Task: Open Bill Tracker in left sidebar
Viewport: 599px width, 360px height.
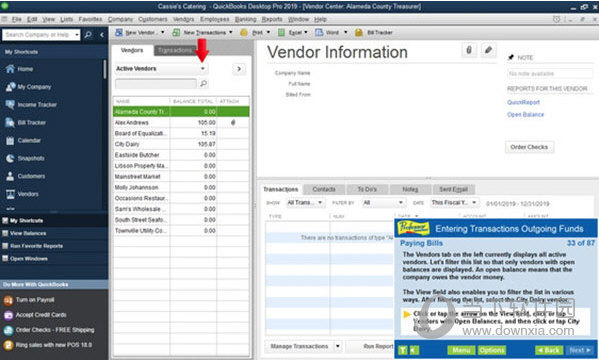Action: (x=31, y=122)
